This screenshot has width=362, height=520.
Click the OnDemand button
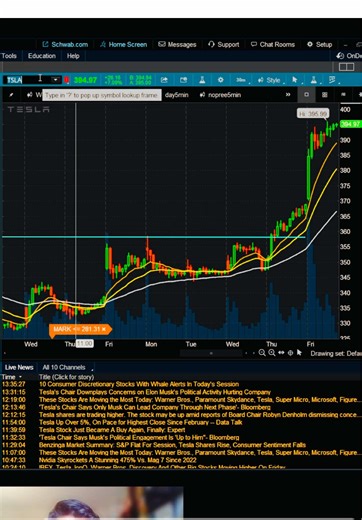(349, 56)
